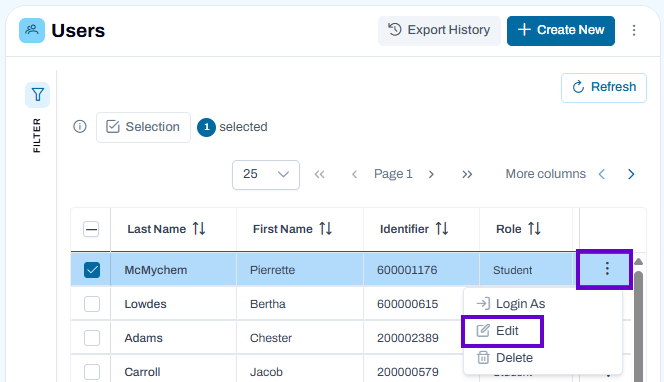Click the 1 selected badge
Viewport: 664px width, 382px height.
[x=206, y=127]
